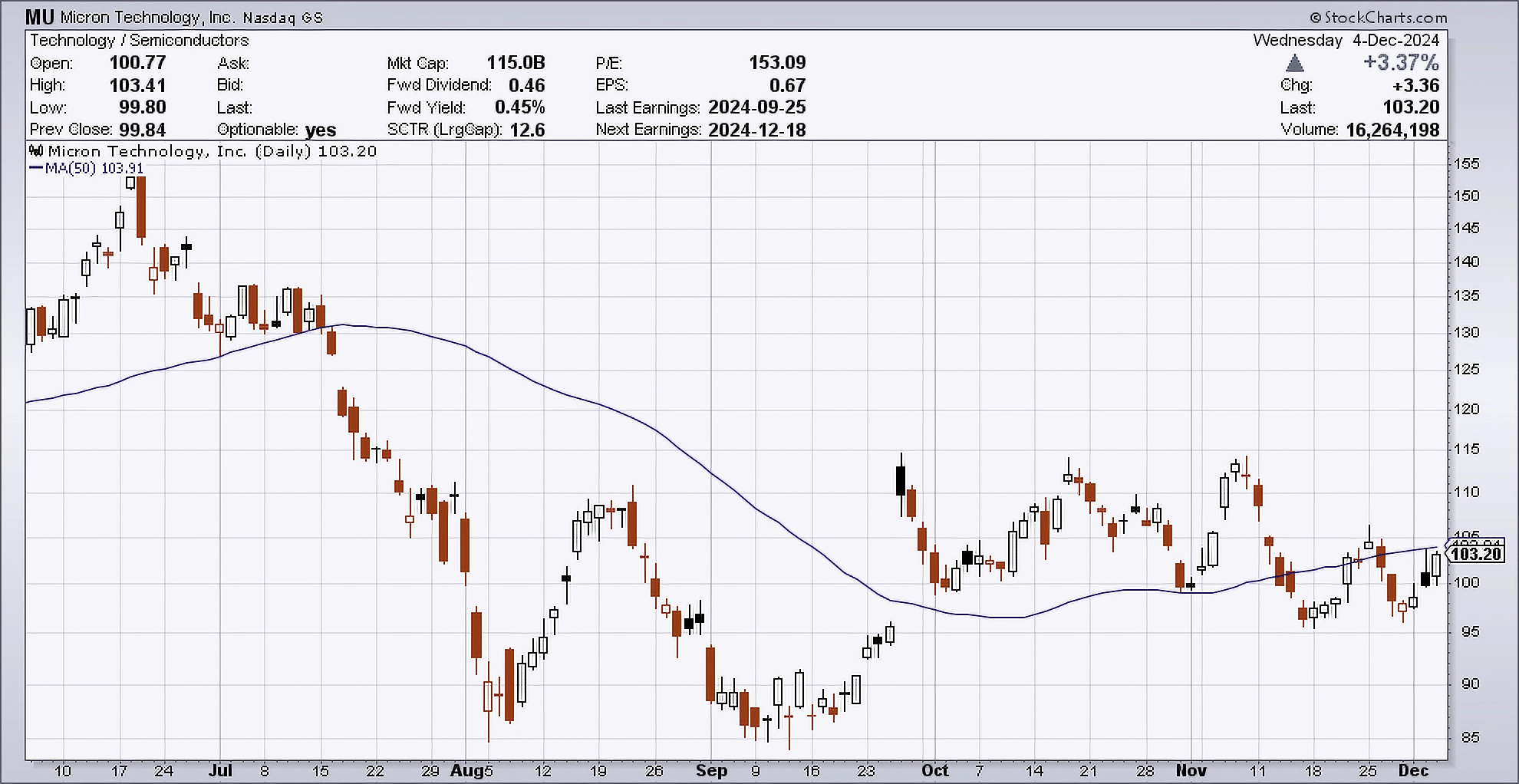The image size is (1519, 784).
Task: Click the 103.20 price tag on the axis
Action: click(1477, 554)
